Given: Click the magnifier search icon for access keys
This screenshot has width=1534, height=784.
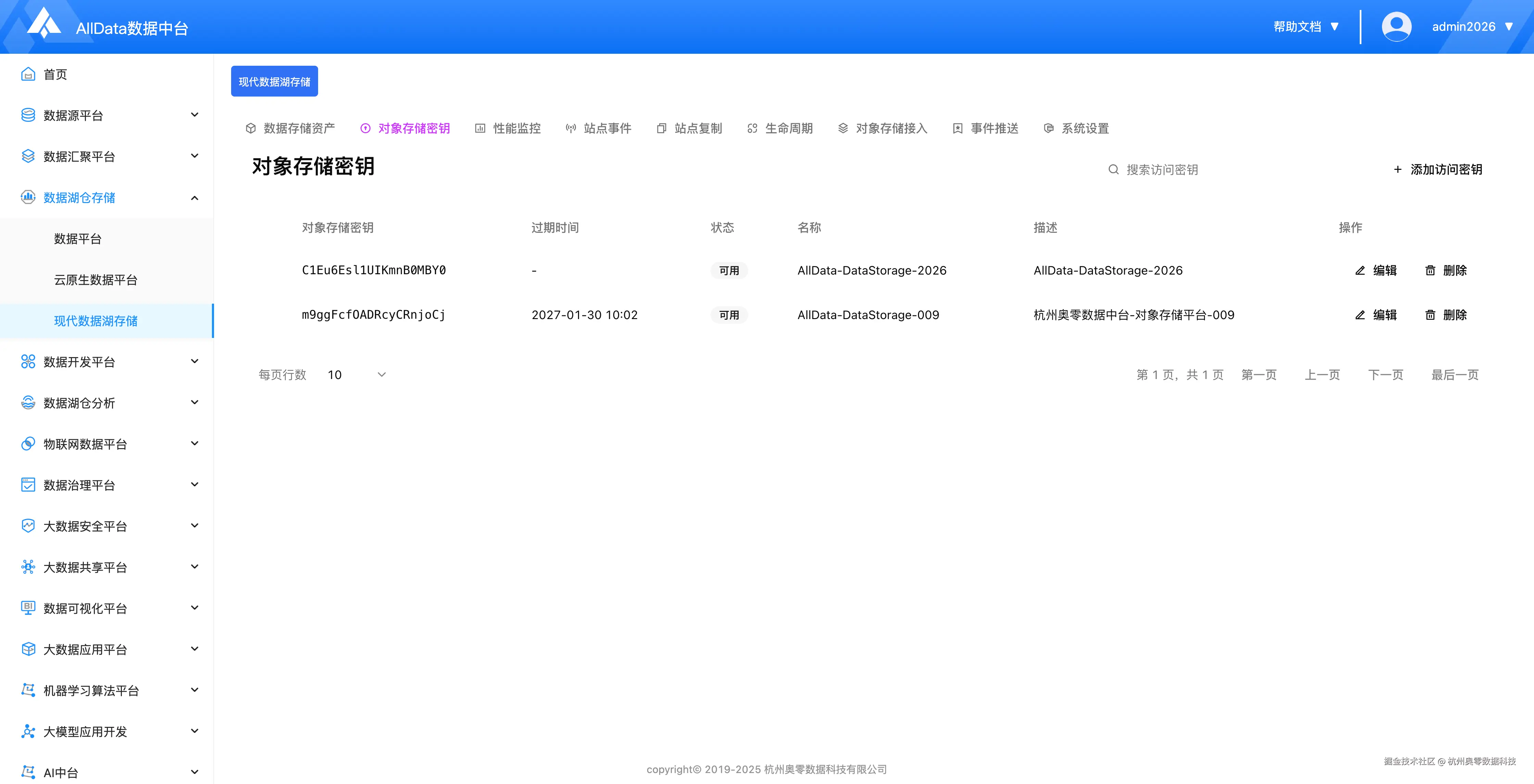Looking at the screenshot, I should [1113, 170].
